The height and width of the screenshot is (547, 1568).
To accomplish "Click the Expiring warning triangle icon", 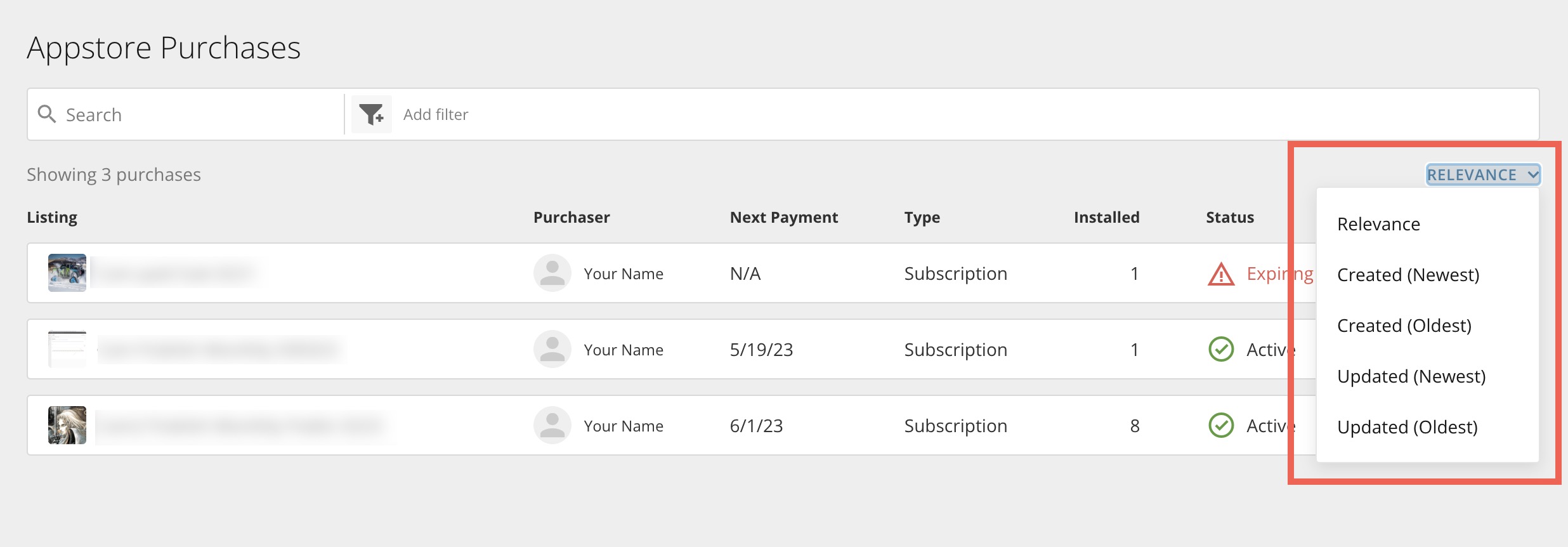I will 1221,274.
